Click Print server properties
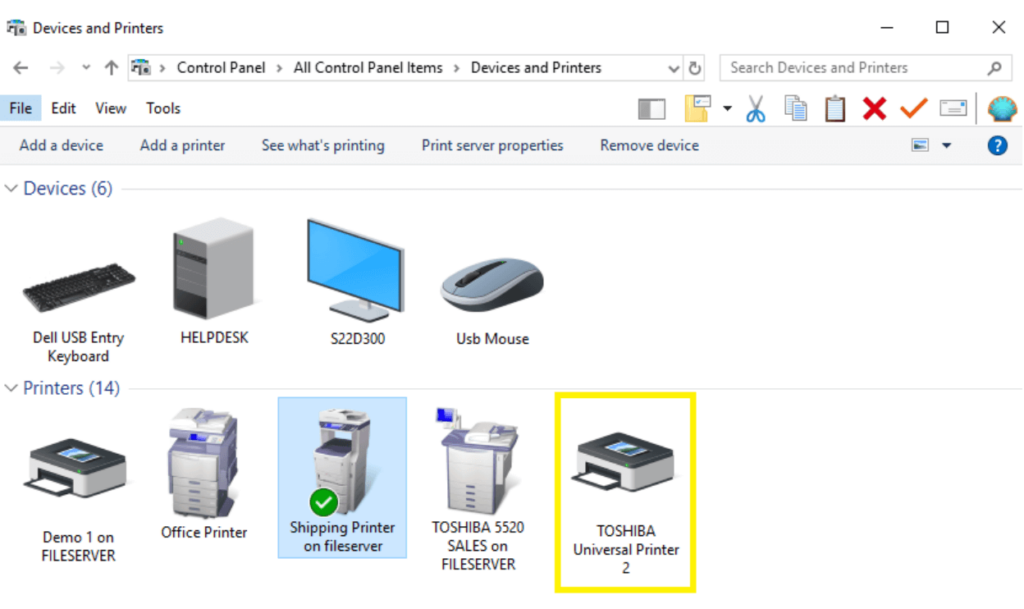Image resolution: width=1024 pixels, height=609 pixels. click(x=492, y=146)
